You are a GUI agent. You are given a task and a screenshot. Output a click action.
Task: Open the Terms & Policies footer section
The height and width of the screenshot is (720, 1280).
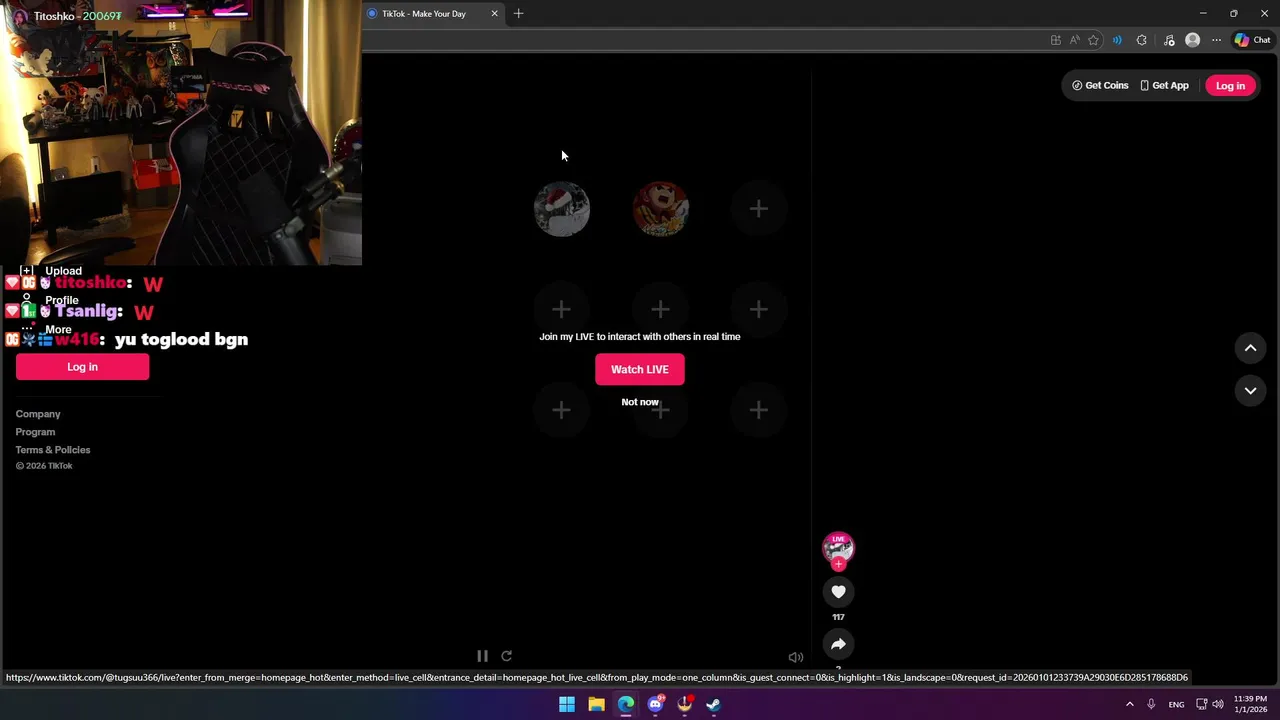coord(53,450)
